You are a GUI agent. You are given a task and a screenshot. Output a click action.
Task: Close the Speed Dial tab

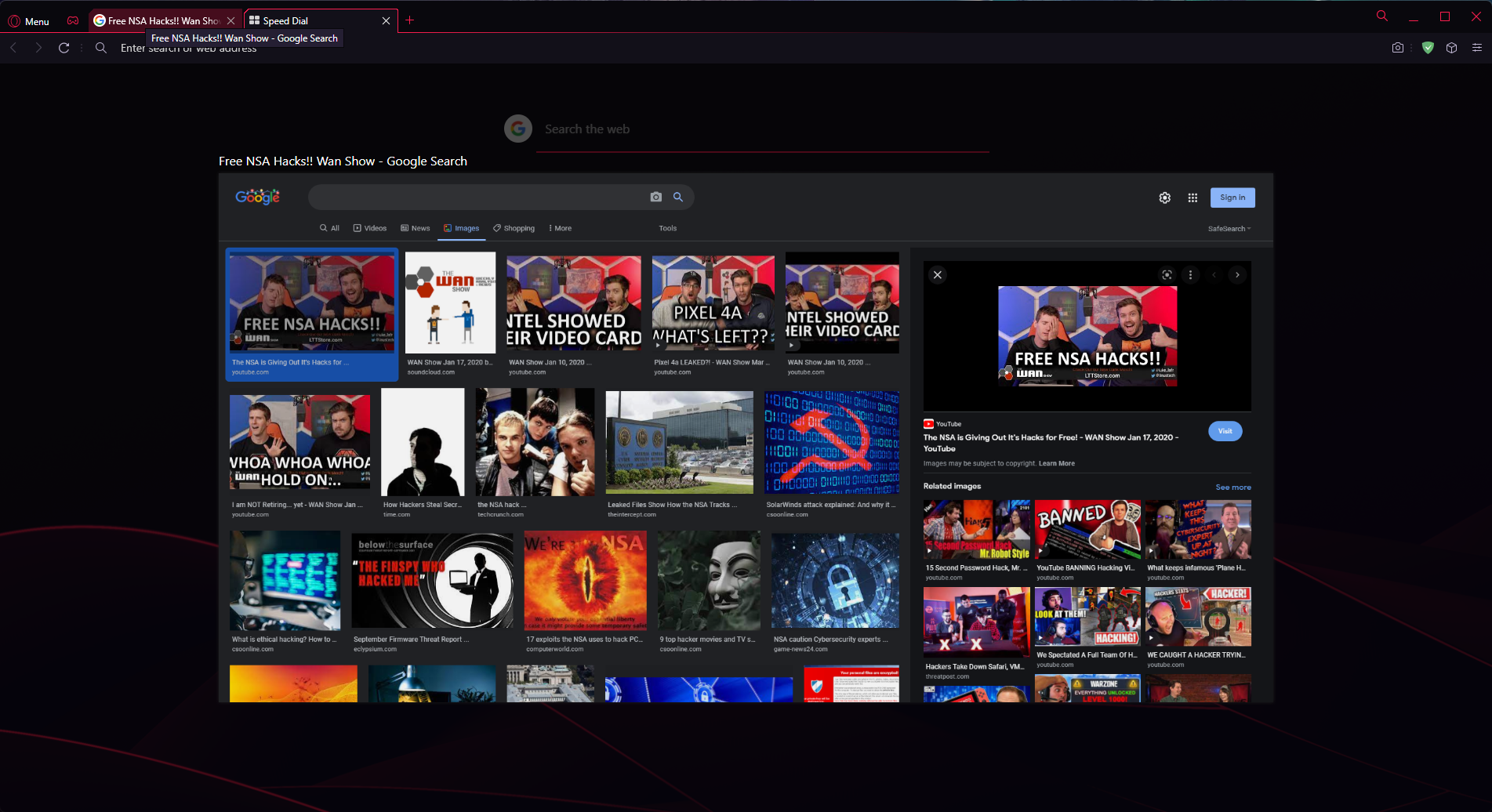pos(386,21)
